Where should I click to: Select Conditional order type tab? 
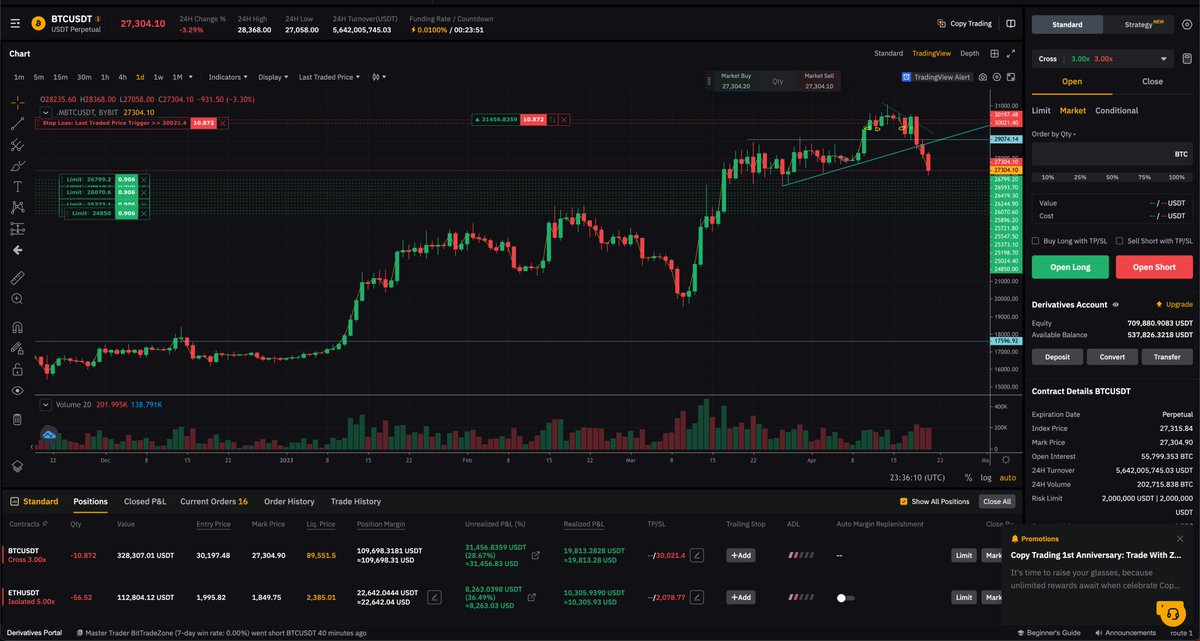coord(1117,111)
